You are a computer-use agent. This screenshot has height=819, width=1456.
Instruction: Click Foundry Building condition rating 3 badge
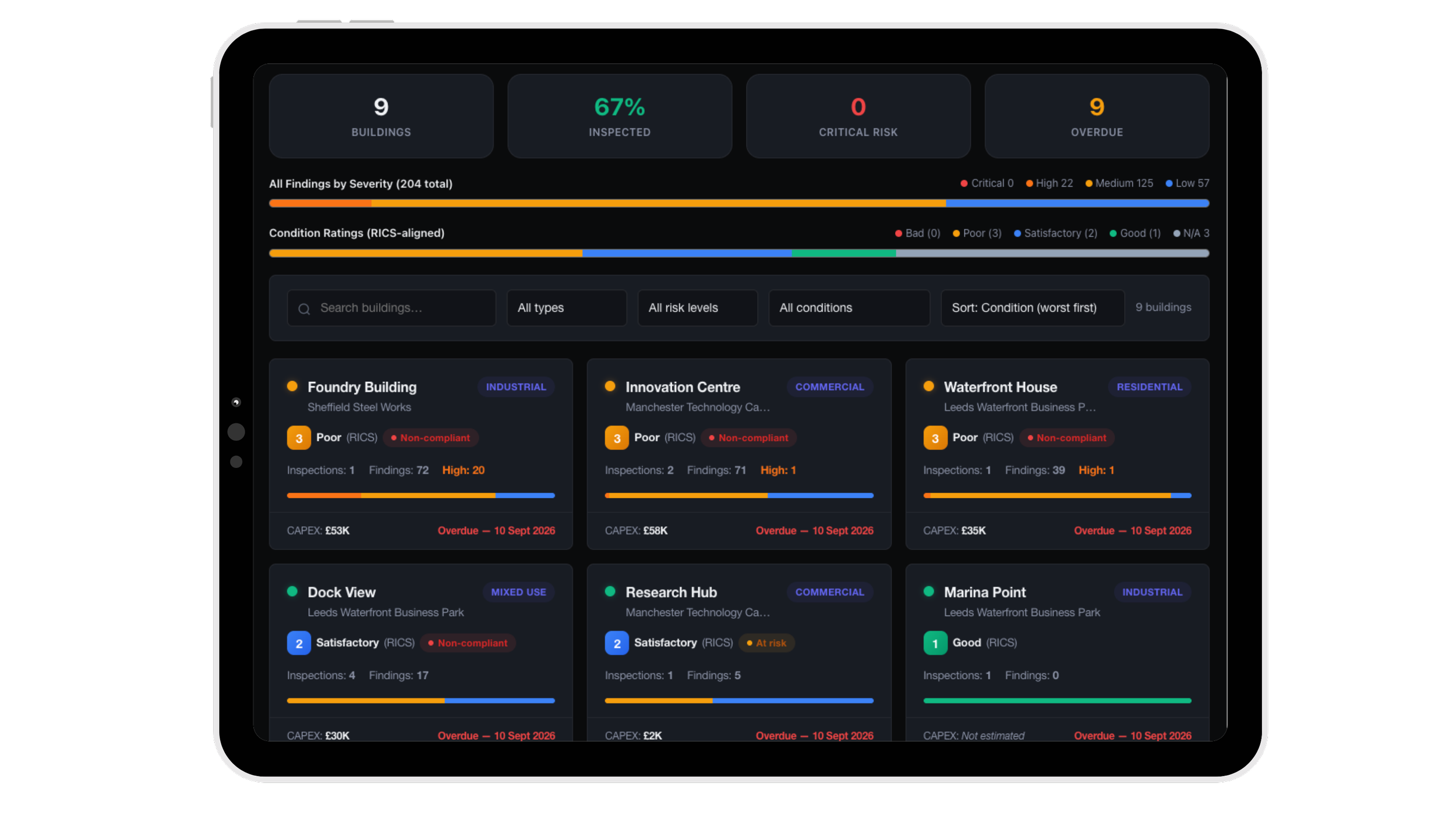pos(298,438)
